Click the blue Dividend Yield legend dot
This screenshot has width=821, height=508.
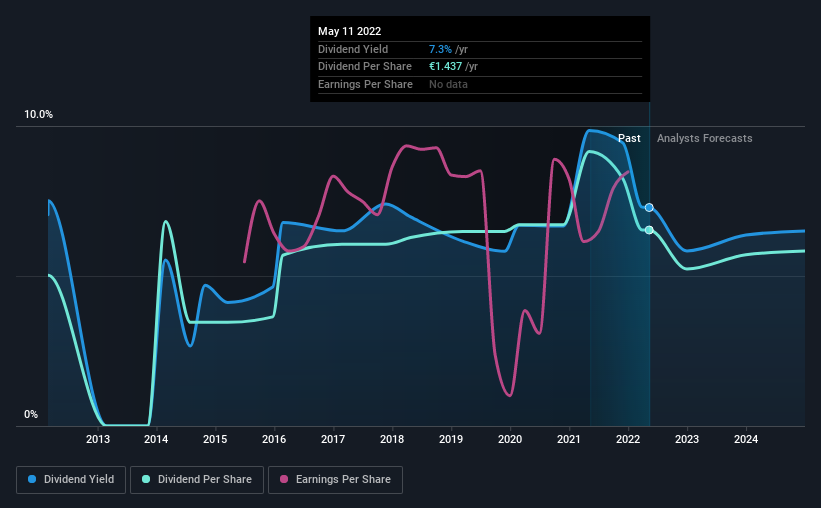pos(32,479)
